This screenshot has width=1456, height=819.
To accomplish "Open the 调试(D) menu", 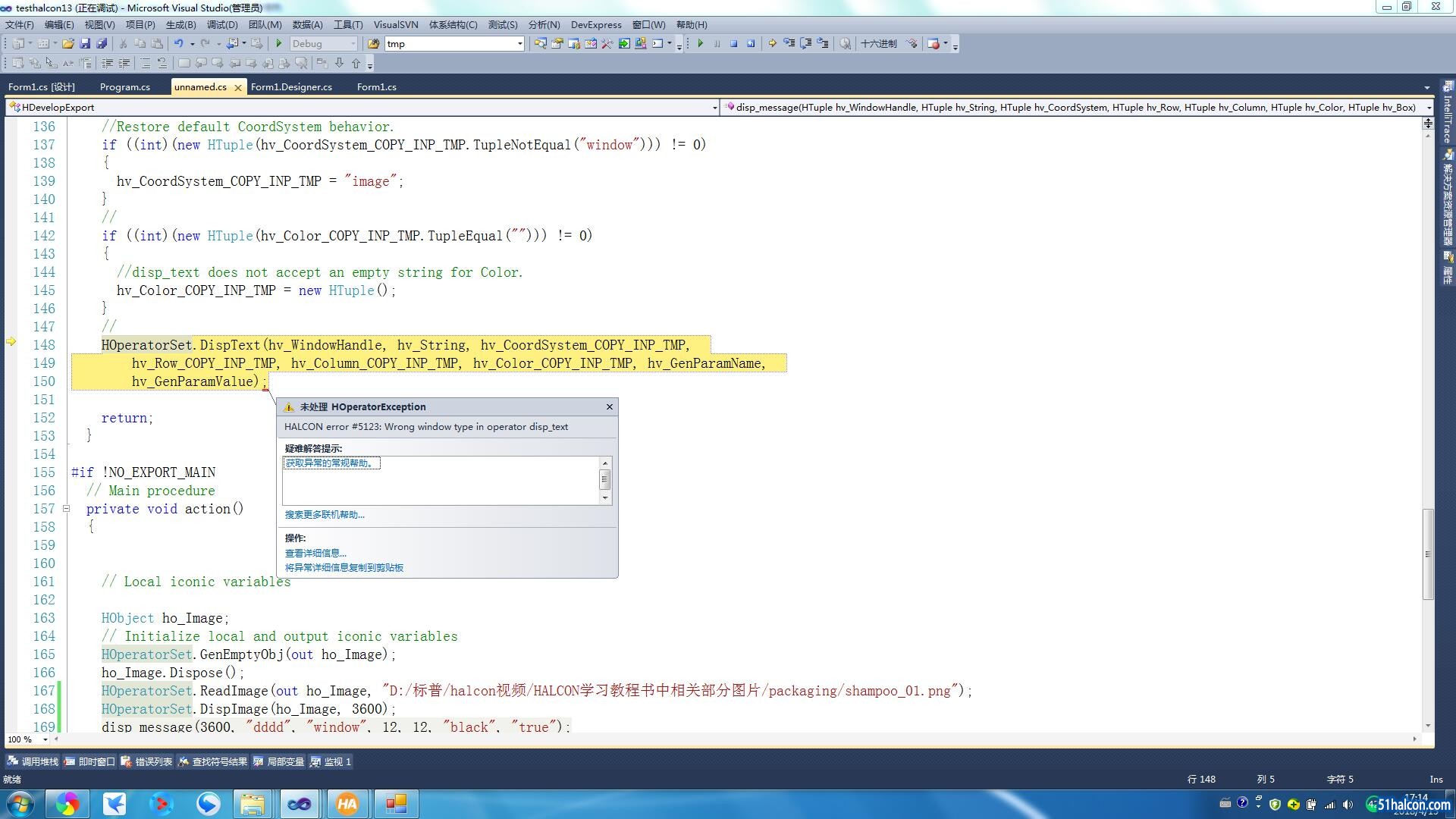I will (222, 25).
